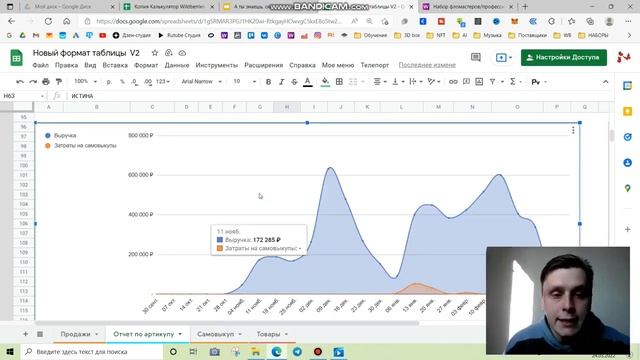640x360 pixels.
Task: Create a filter with funnel icon
Action: tap(493, 82)
